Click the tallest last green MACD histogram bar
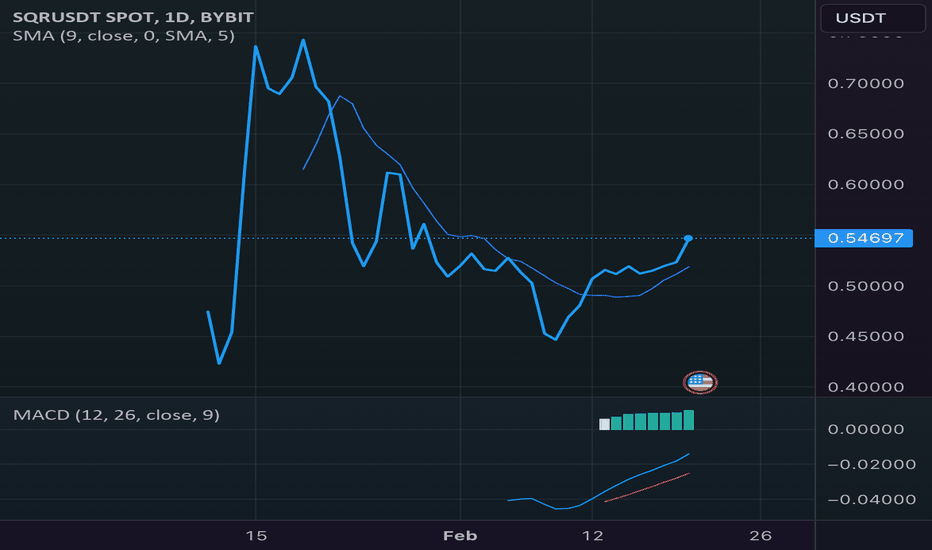932x550 pixels. point(689,420)
